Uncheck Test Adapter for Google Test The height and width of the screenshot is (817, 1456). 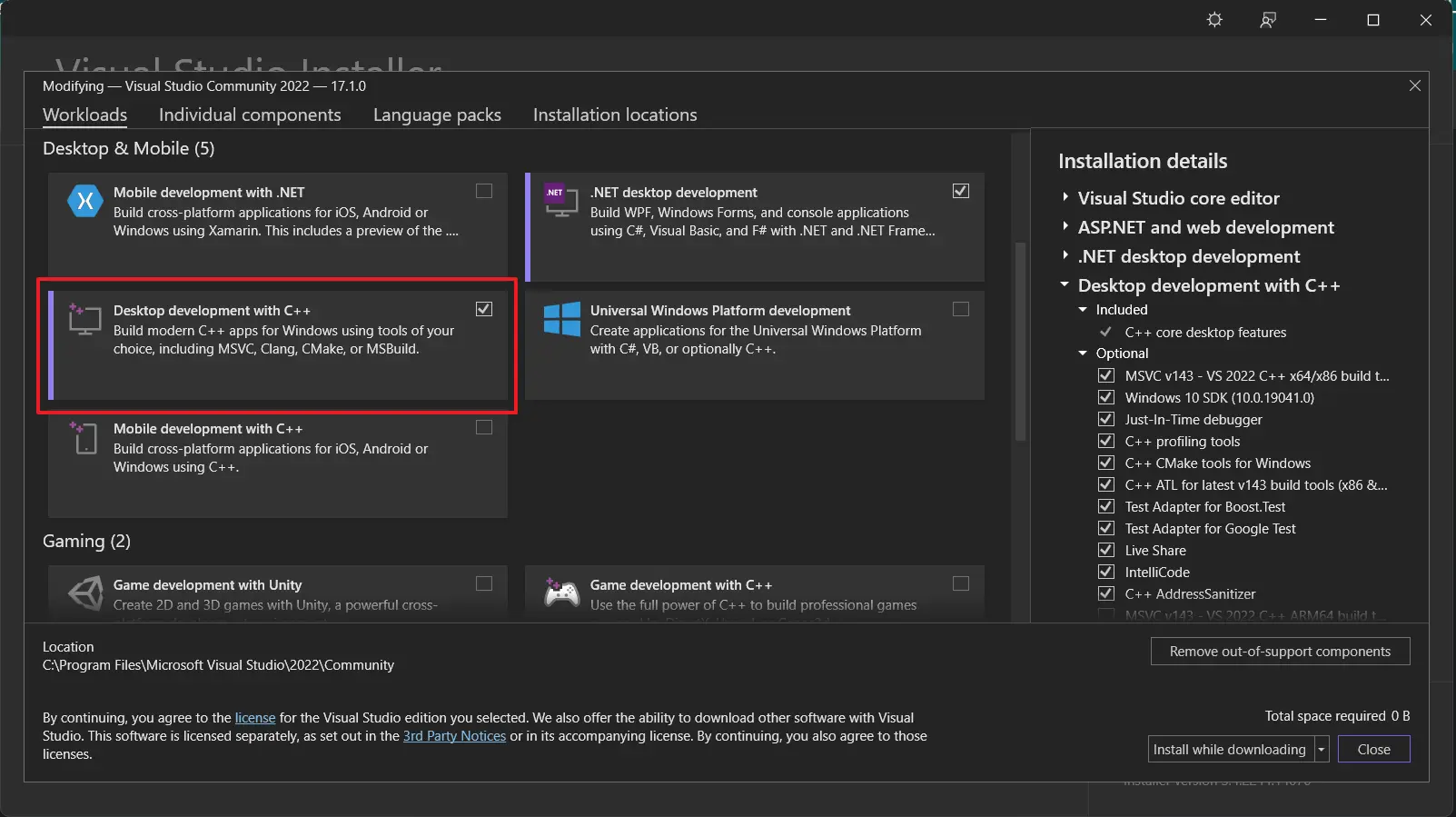[1106, 528]
